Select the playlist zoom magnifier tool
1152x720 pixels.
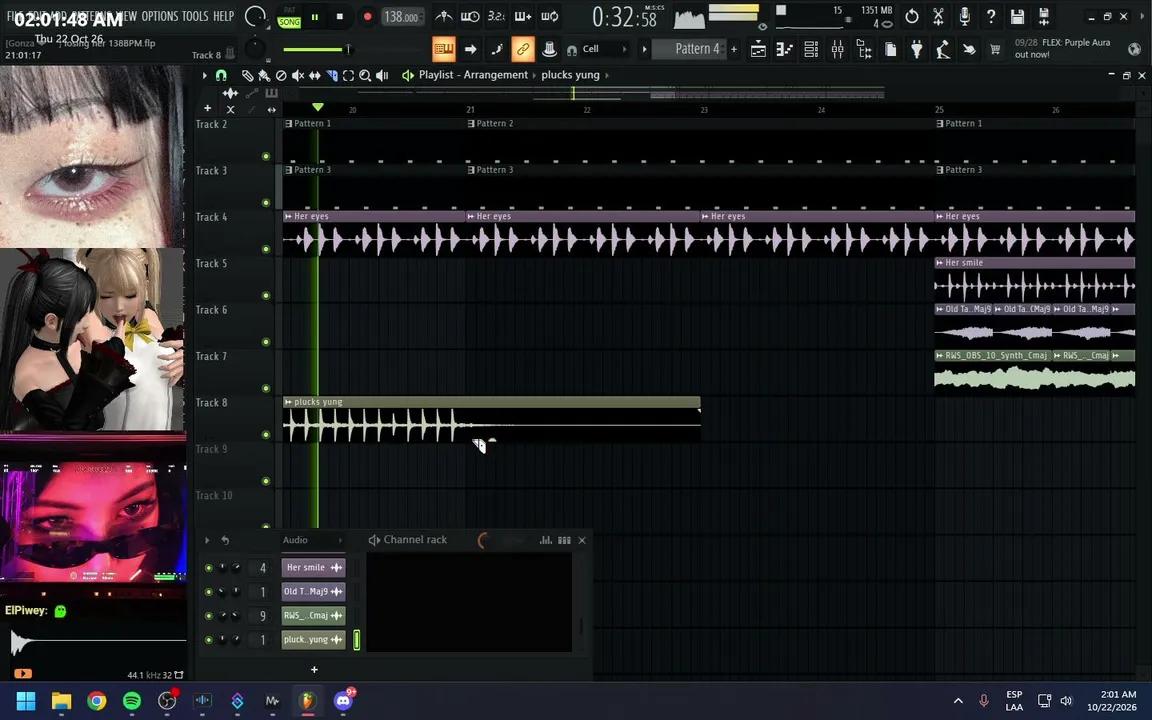tap(365, 75)
